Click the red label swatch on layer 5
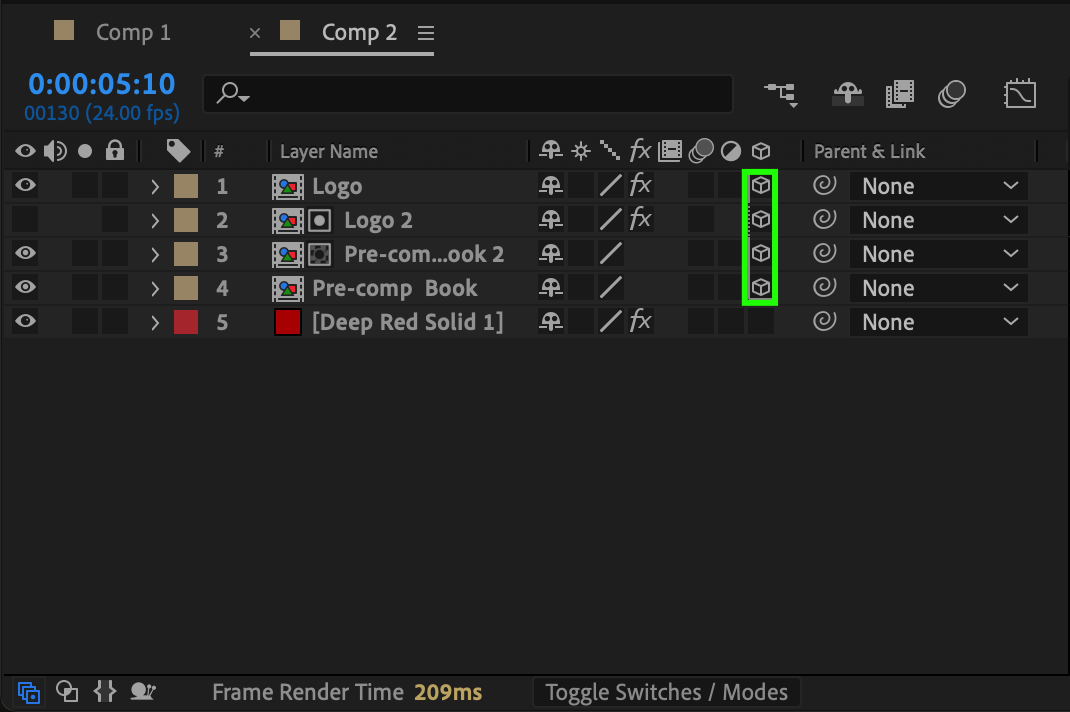 (186, 322)
